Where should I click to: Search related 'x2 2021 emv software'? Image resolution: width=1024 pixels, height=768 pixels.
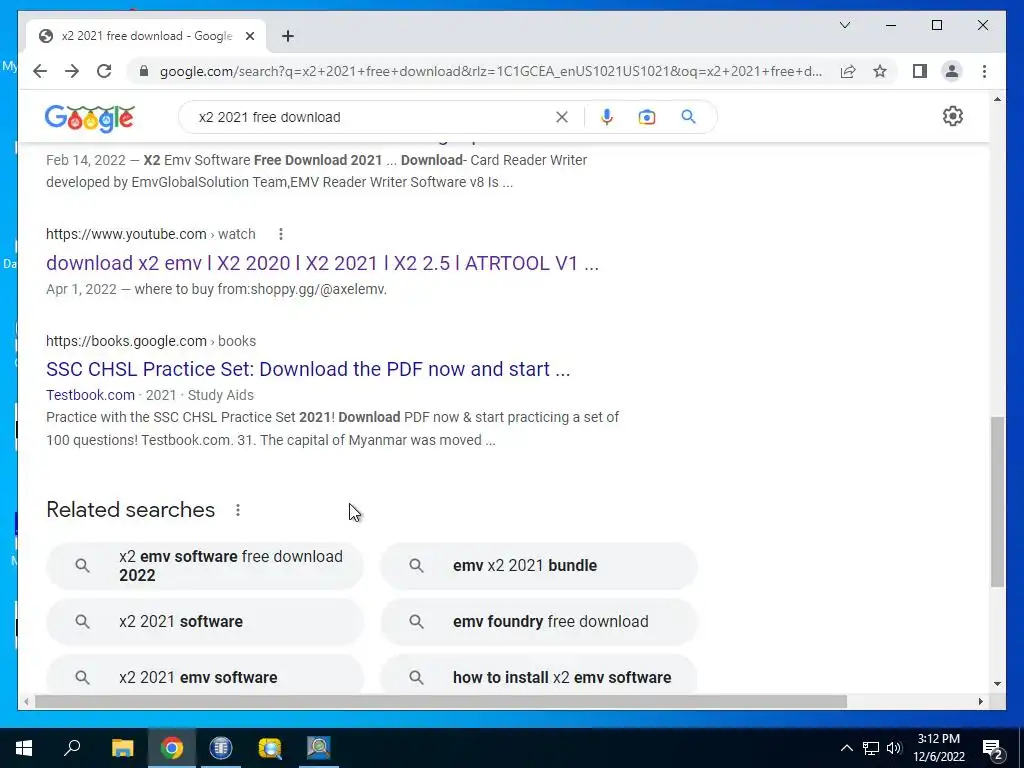[205, 677]
